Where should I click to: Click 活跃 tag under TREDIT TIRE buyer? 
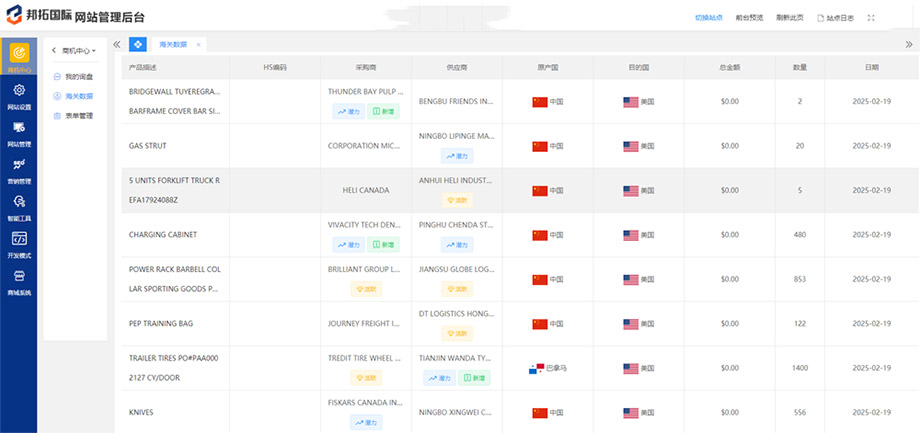click(x=366, y=378)
